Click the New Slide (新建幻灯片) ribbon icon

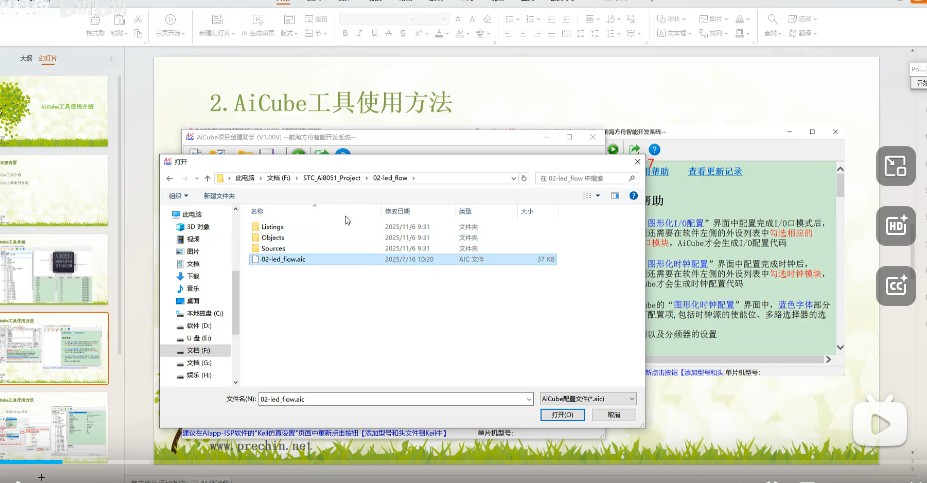point(217,26)
